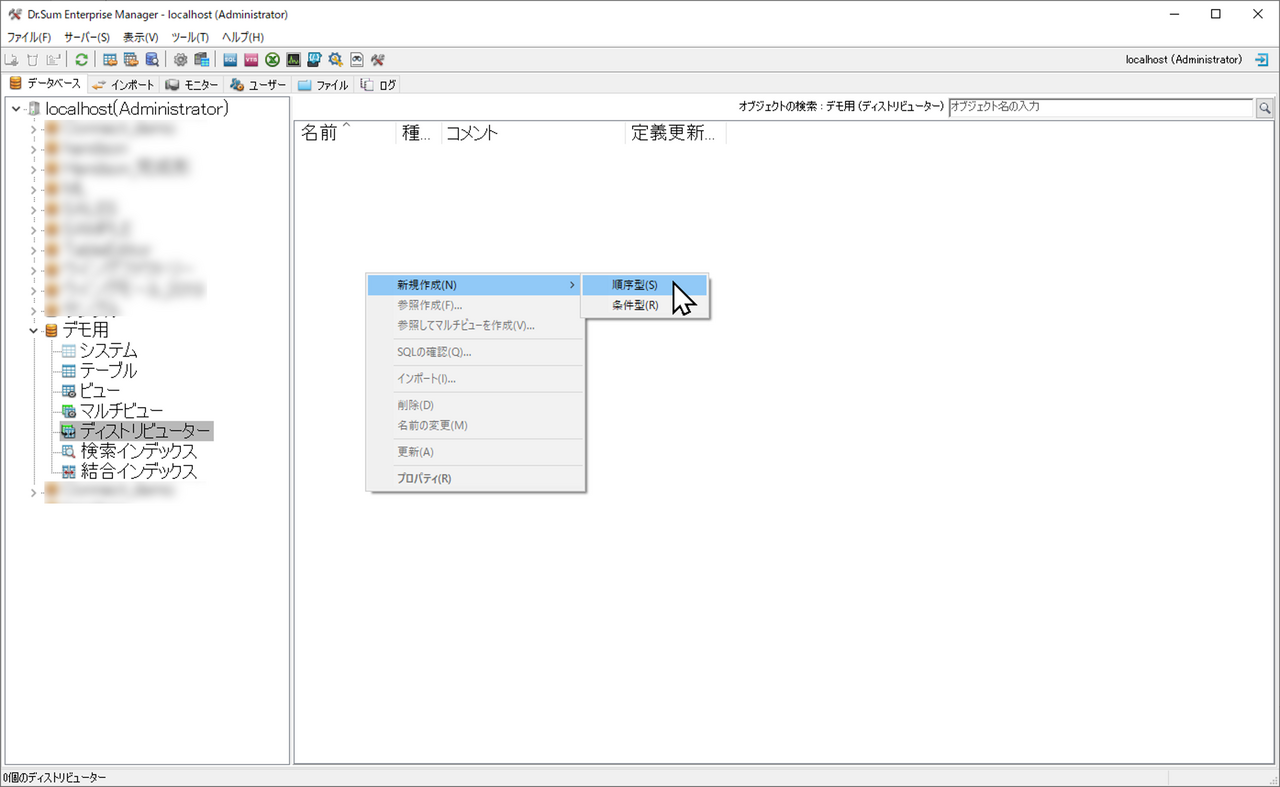Image resolution: width=1280 pixels, height=787 pixels.
Task: Click the 0個のディストリビューター status bar text
Action: click(55, 778)
